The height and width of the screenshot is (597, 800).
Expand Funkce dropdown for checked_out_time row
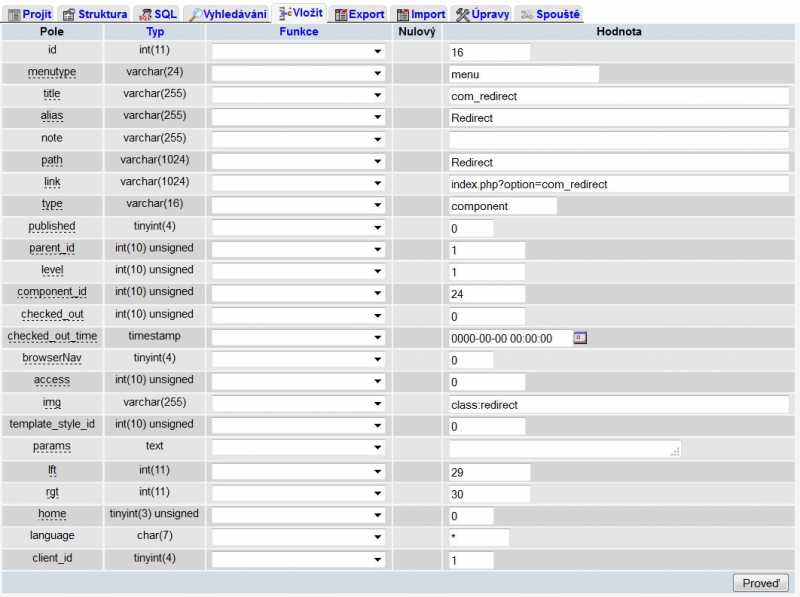(298, 338)
